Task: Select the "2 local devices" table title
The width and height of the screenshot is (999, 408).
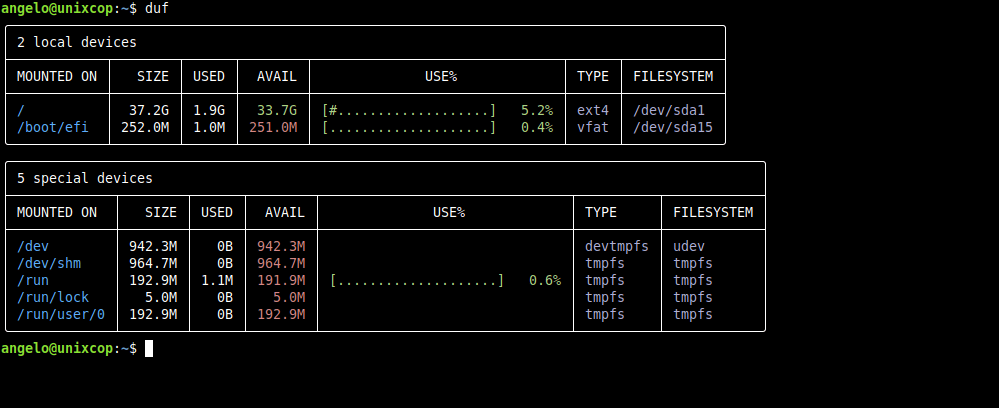Action: click(77, 43)
